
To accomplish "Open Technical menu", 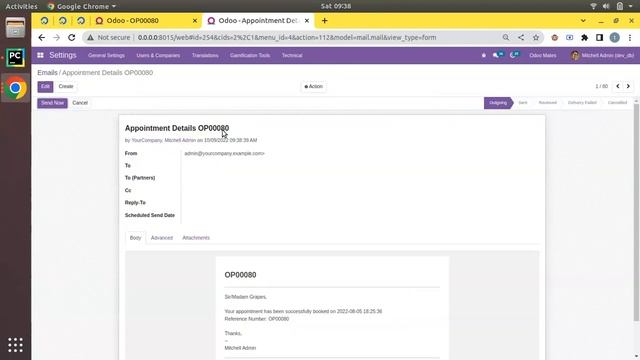I will (292, 55).
